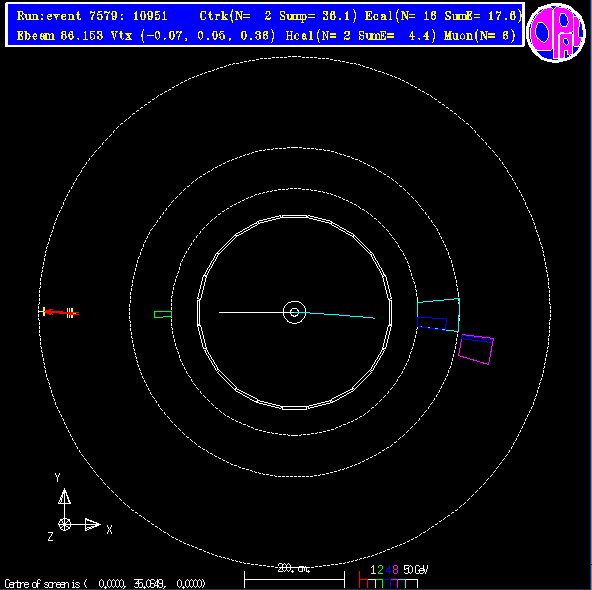
Task: Click the GeV energy color legend
Action: pyautogui.click(x=393, y=576)
